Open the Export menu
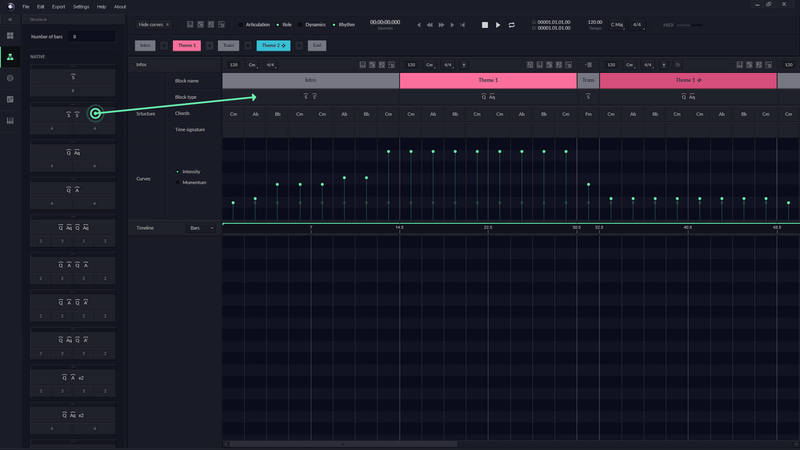 tap(59, 7)
